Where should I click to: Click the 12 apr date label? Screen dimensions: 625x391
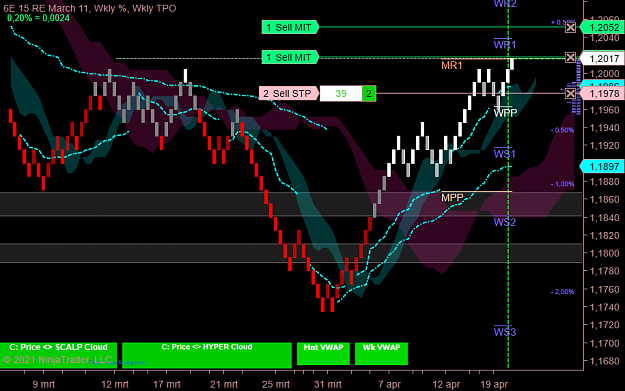(x=446, y=385)
